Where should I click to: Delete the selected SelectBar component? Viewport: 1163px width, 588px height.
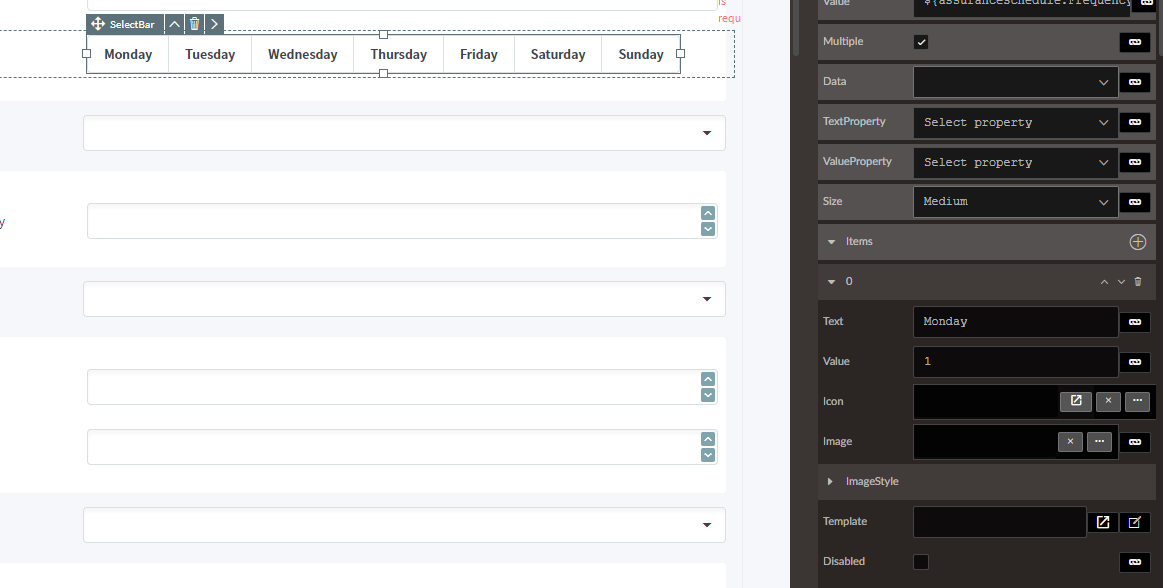[x=194, y=24]
